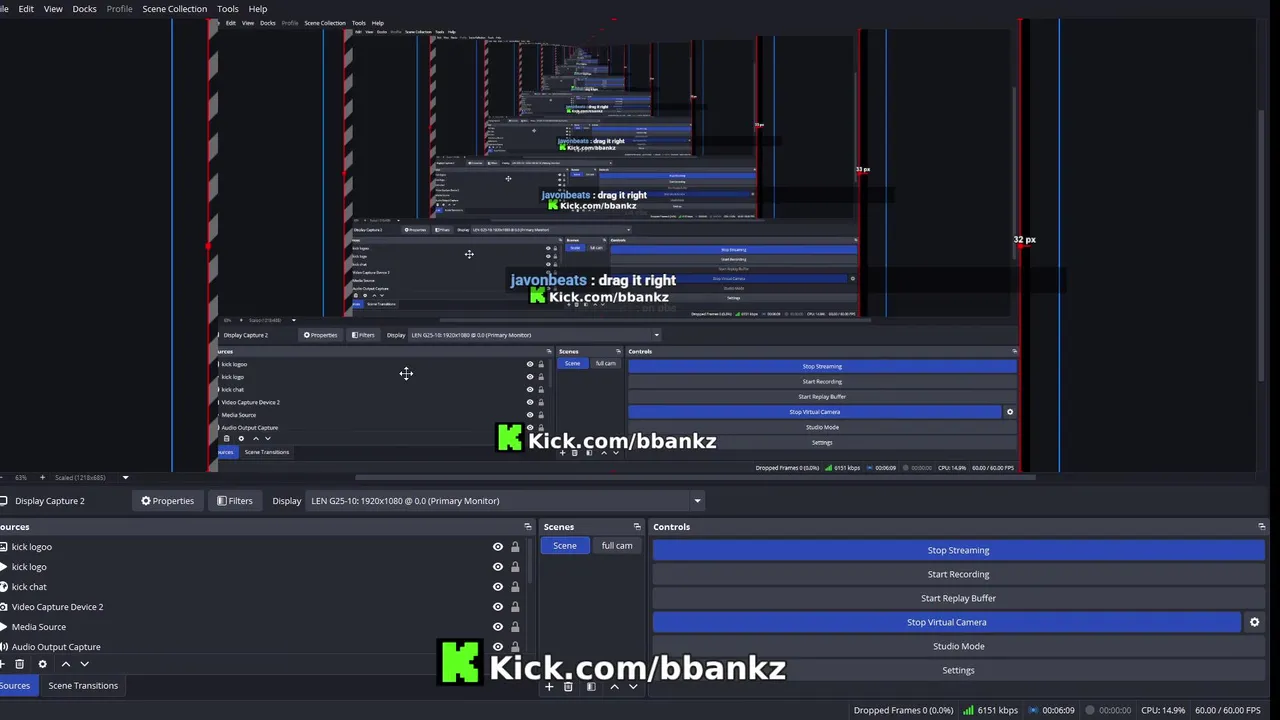
Task: Click the Properties button for Display Capture 2
Action: 168,501
